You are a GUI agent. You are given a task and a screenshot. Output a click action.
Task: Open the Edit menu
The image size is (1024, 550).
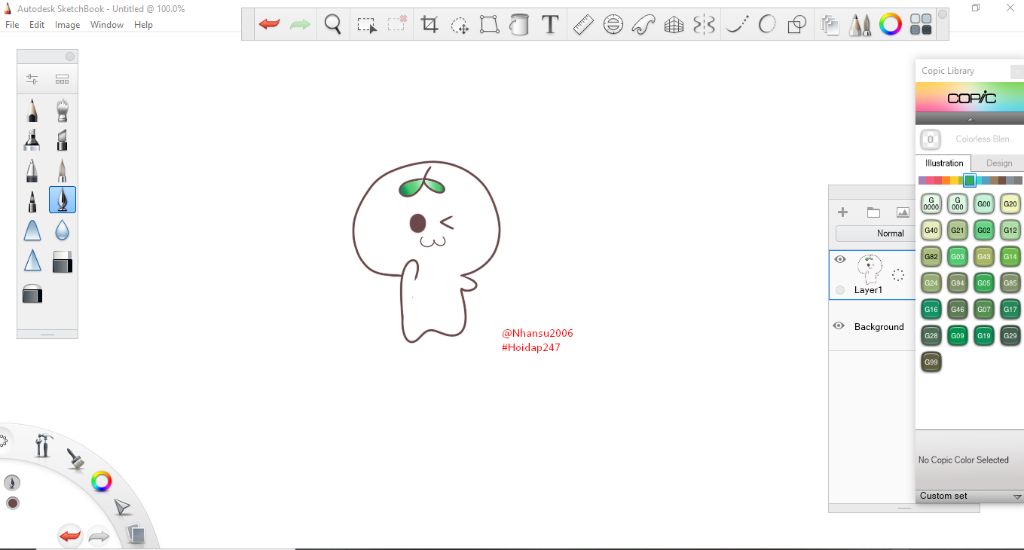(x=37, y=25)
